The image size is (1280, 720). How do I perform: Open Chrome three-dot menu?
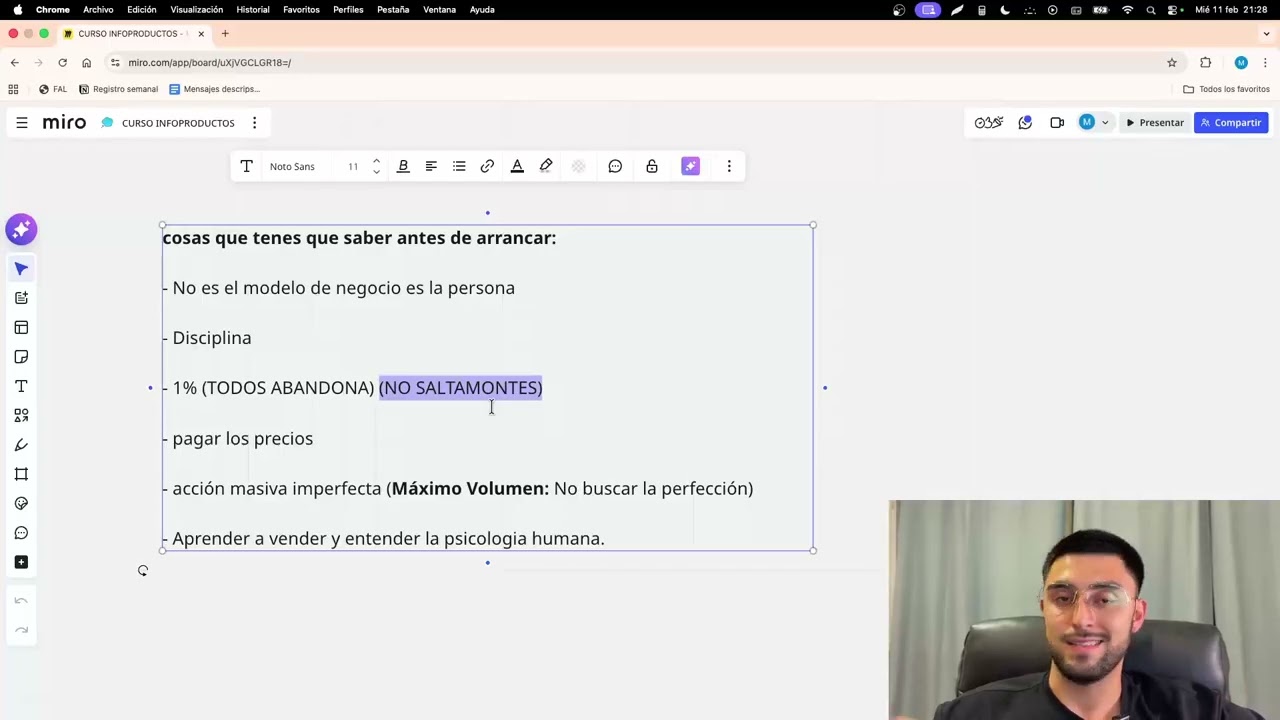(x=1265, y=62)
